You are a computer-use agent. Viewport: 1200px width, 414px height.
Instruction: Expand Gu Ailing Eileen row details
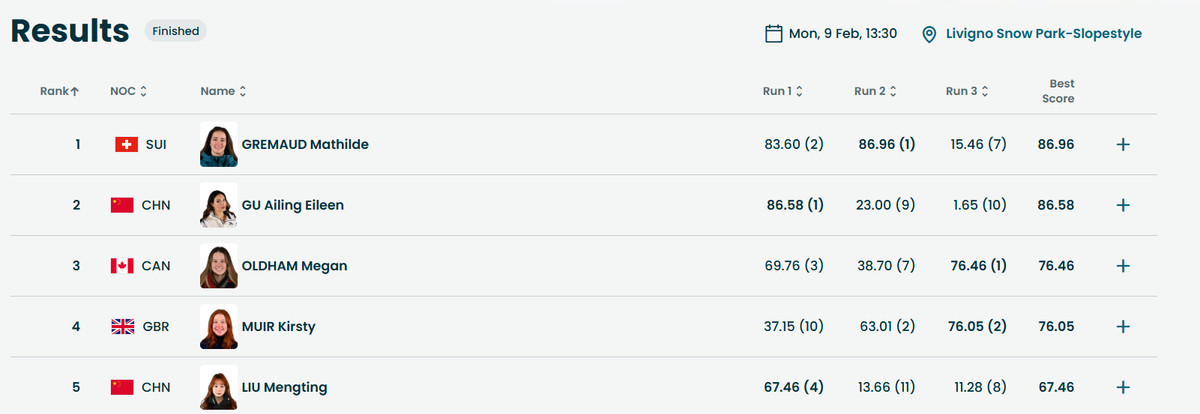pos(1122,205)
